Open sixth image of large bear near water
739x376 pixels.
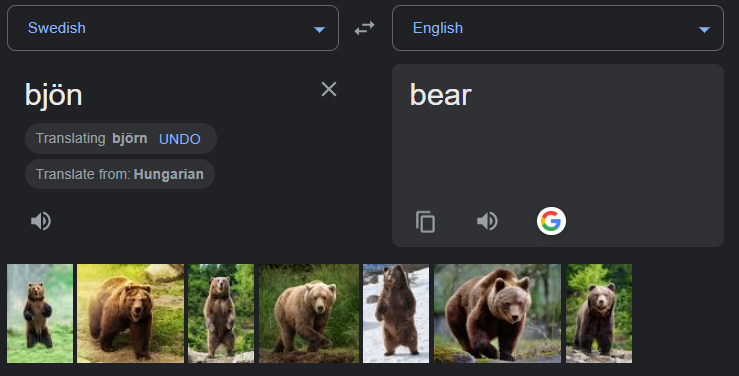[x=498, y=313]
